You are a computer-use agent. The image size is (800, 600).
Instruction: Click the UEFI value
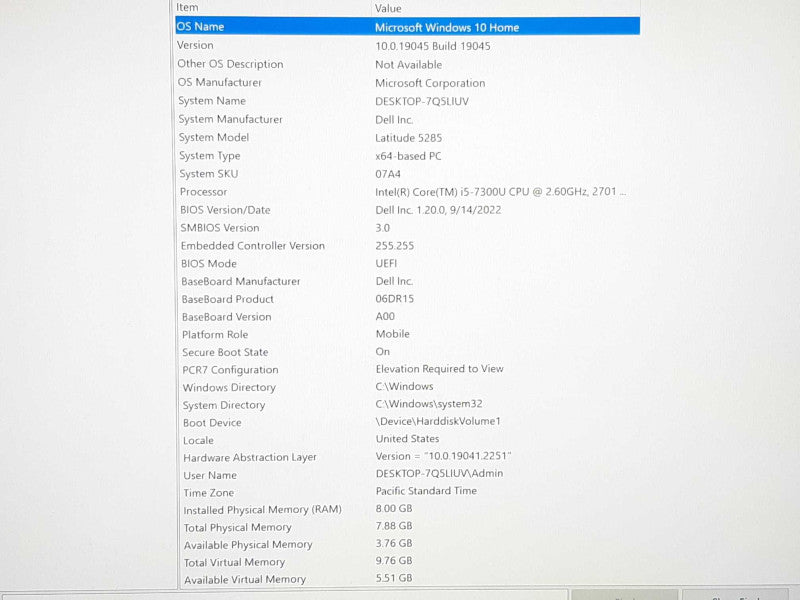(x=386, y=263)
